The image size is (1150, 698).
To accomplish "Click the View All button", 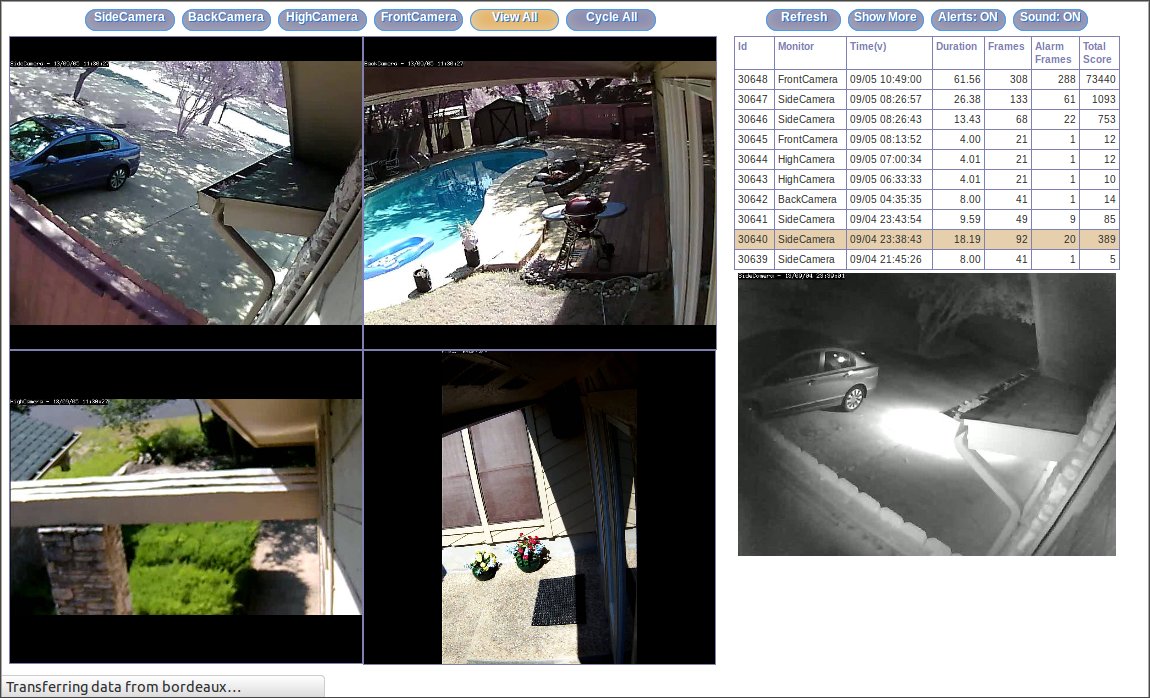I will 514,19.
